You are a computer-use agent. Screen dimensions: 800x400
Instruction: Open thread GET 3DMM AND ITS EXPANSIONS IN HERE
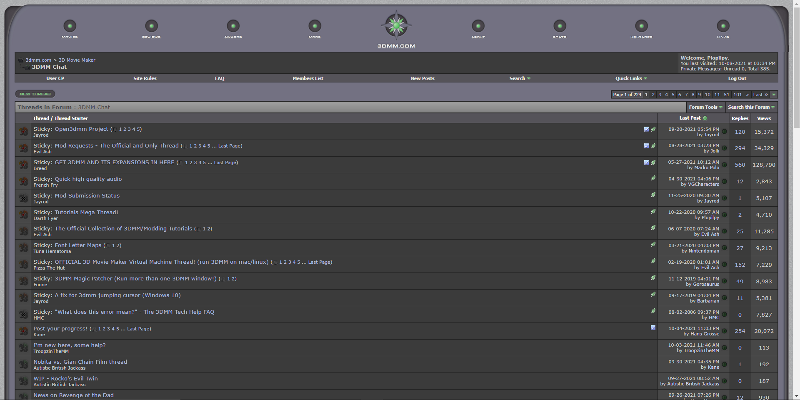tap(114, 163)
